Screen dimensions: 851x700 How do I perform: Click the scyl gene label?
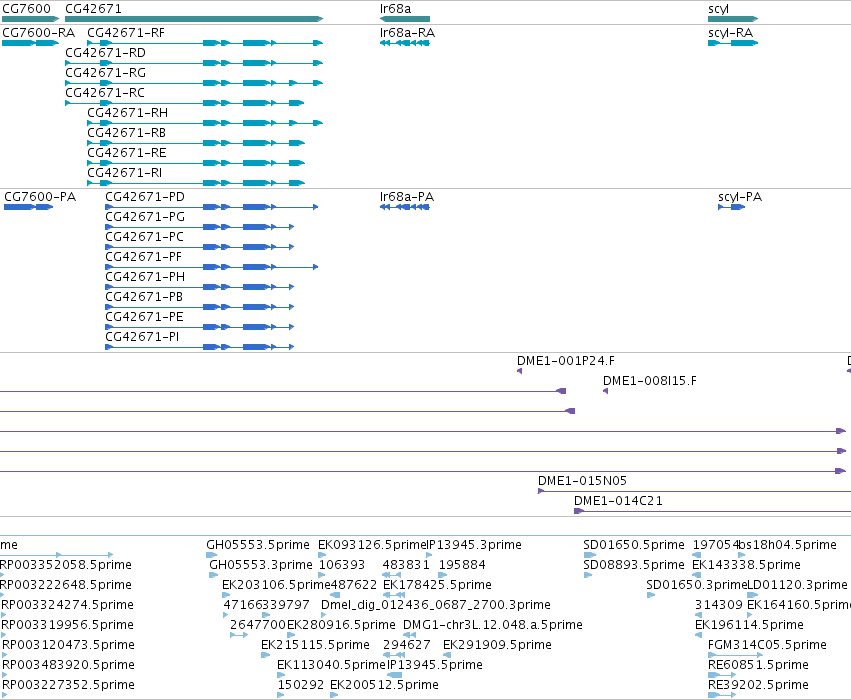[x=718, y=9]
